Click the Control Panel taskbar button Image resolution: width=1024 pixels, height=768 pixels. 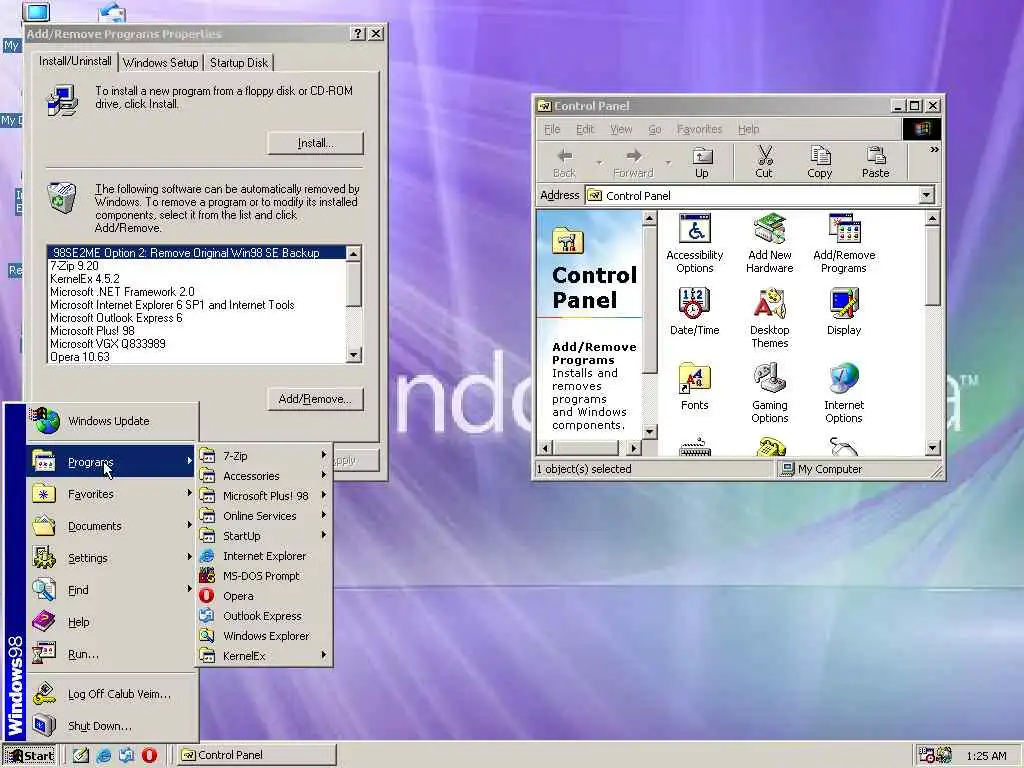(257, 755)
